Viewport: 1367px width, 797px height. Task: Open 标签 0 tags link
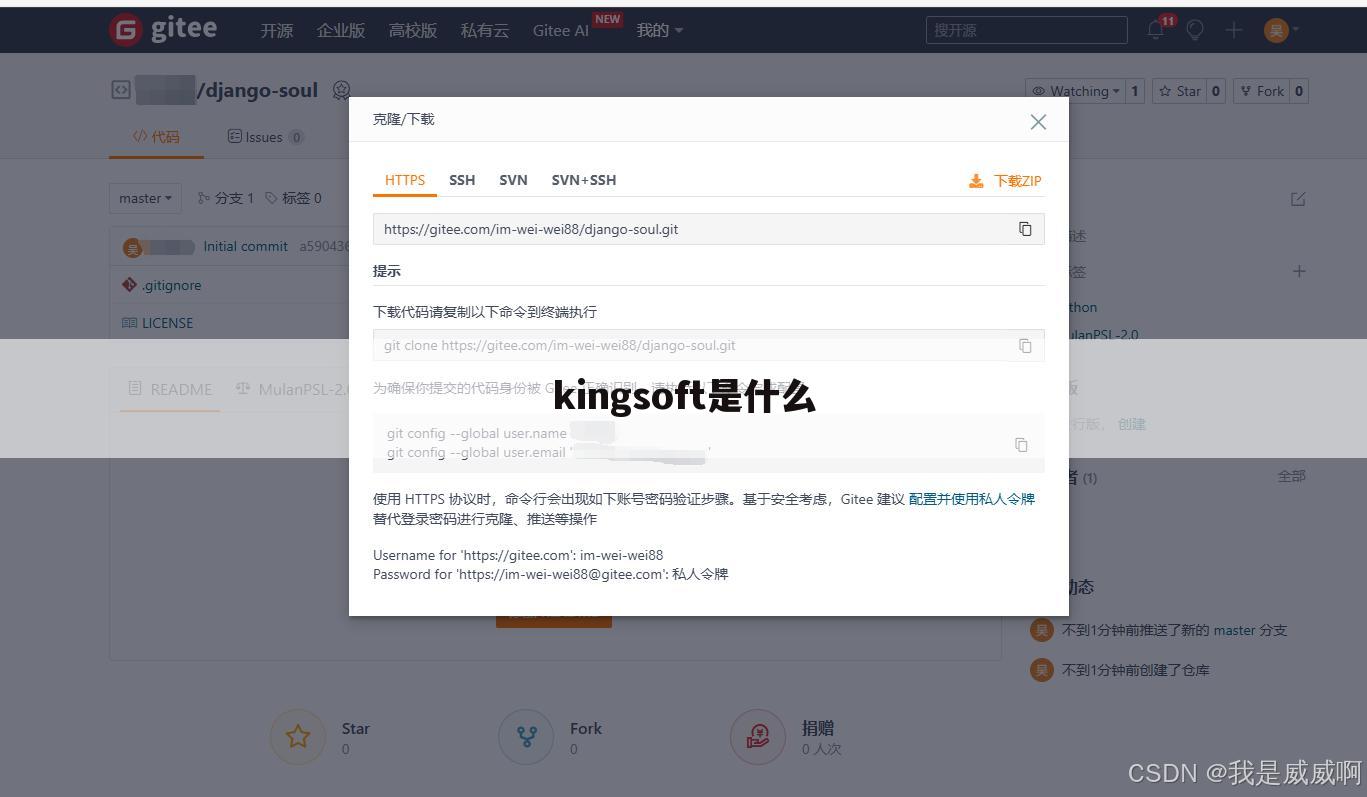click(293, 198)
